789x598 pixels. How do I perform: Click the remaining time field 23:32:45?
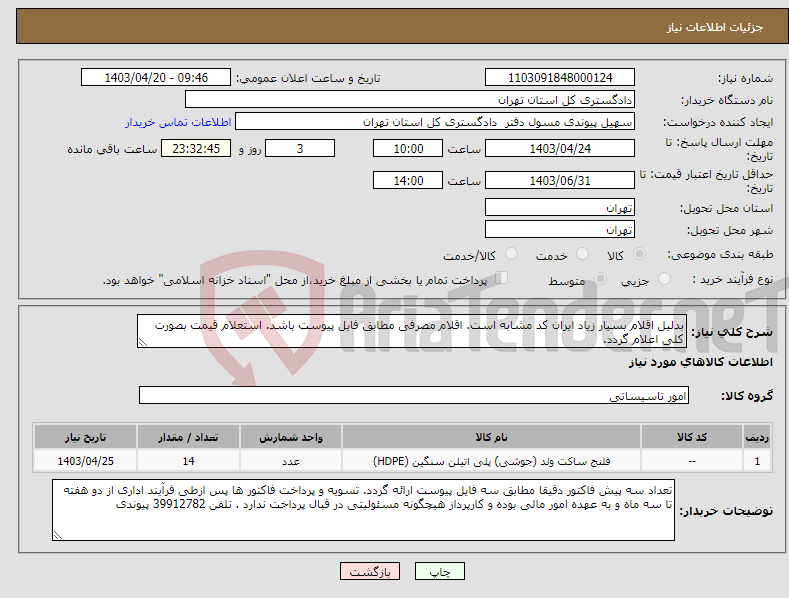196,148
